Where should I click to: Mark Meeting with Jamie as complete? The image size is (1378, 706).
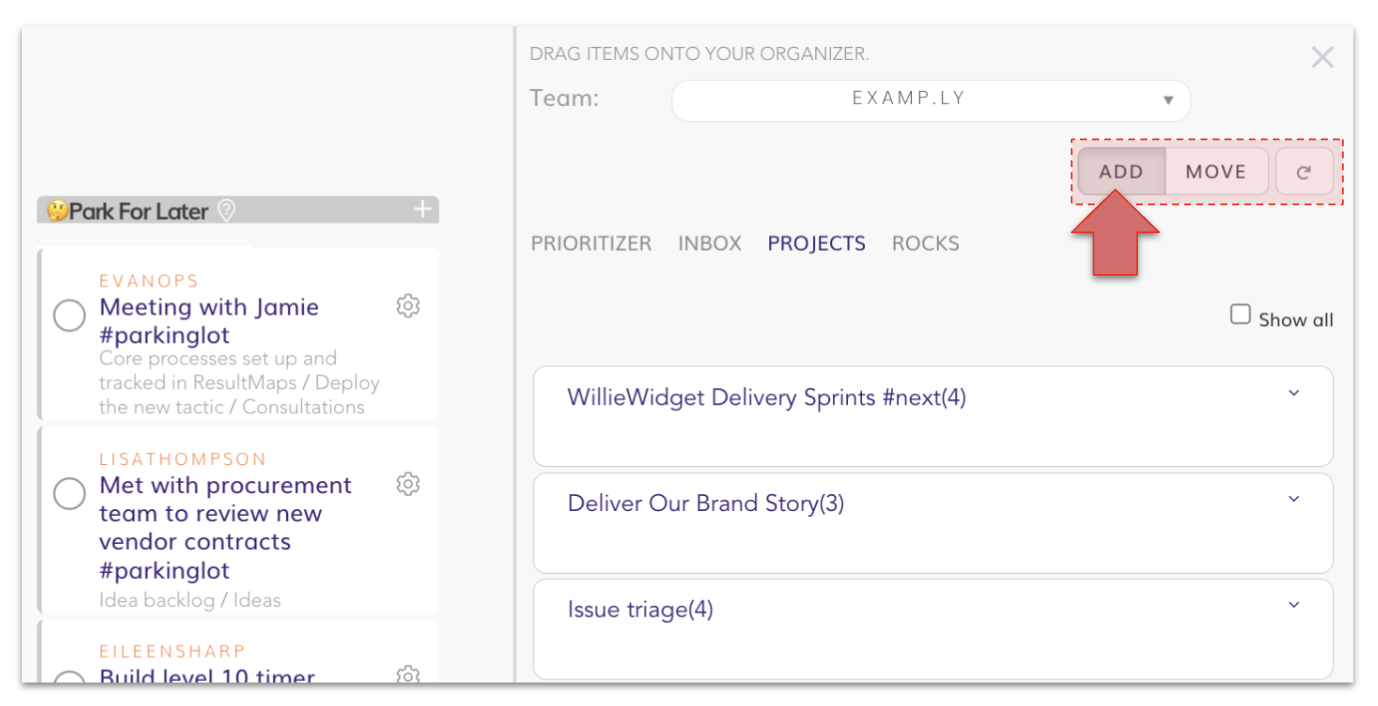click(x=69, y=316)
